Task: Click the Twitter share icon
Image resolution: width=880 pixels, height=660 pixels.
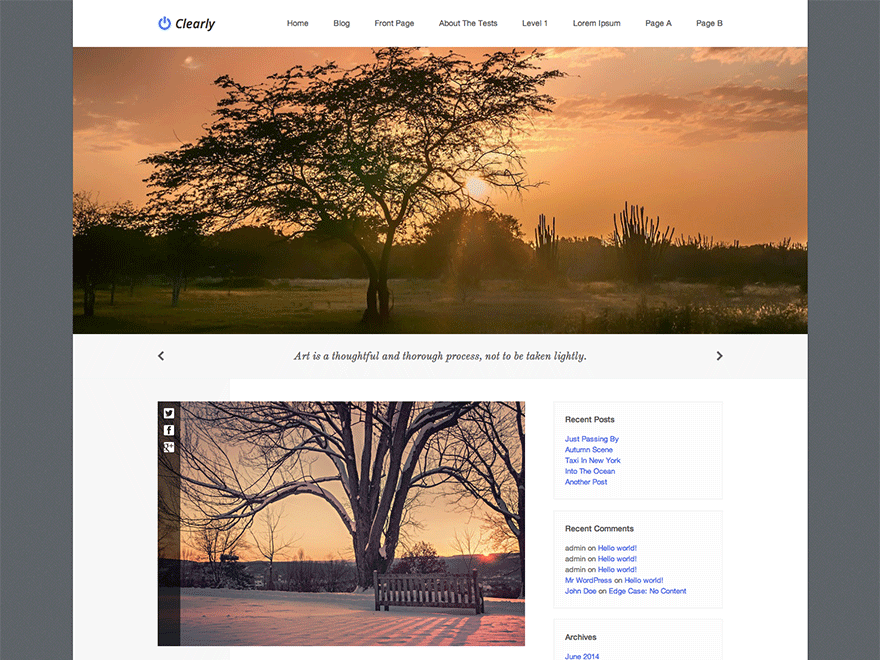Action: (168, 412)
